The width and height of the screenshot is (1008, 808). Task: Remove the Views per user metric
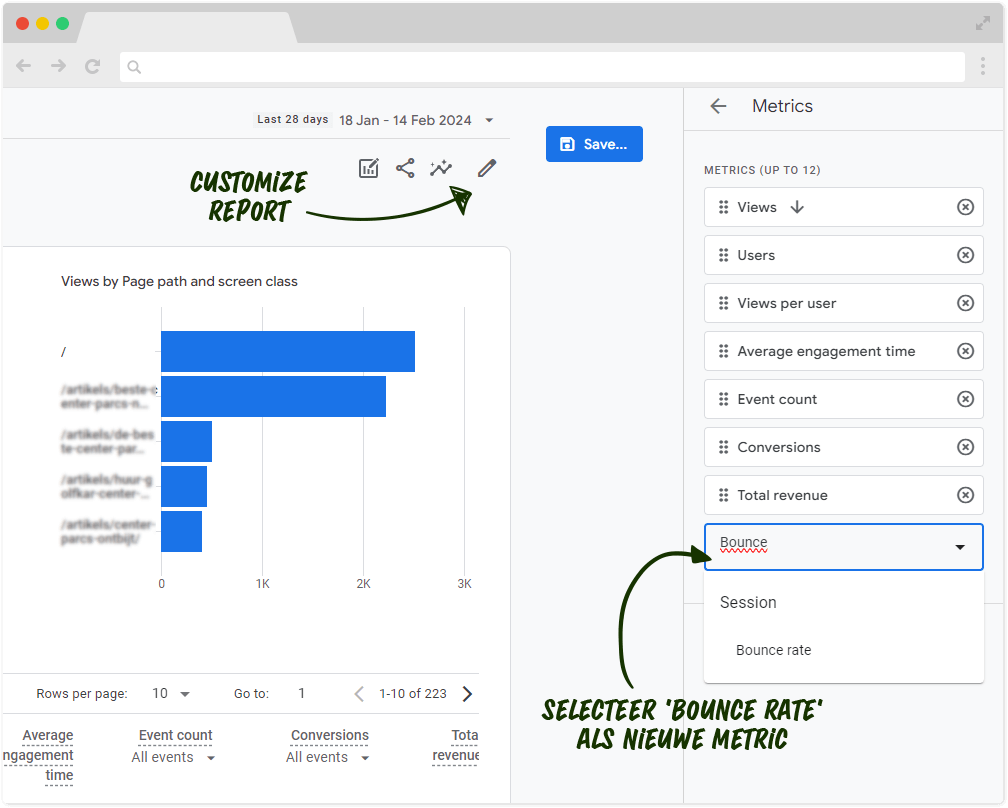click(x=965, y=303)
